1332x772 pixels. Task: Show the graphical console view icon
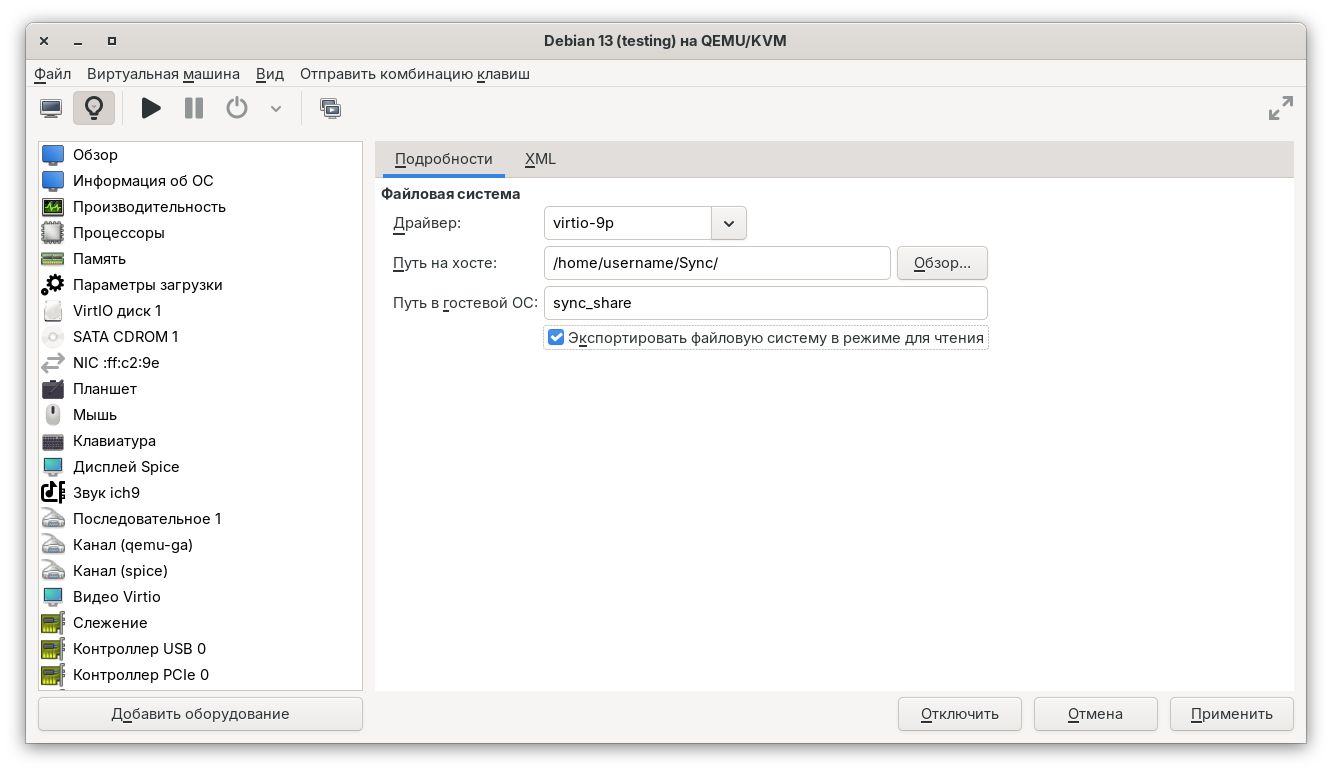(51, 108)
